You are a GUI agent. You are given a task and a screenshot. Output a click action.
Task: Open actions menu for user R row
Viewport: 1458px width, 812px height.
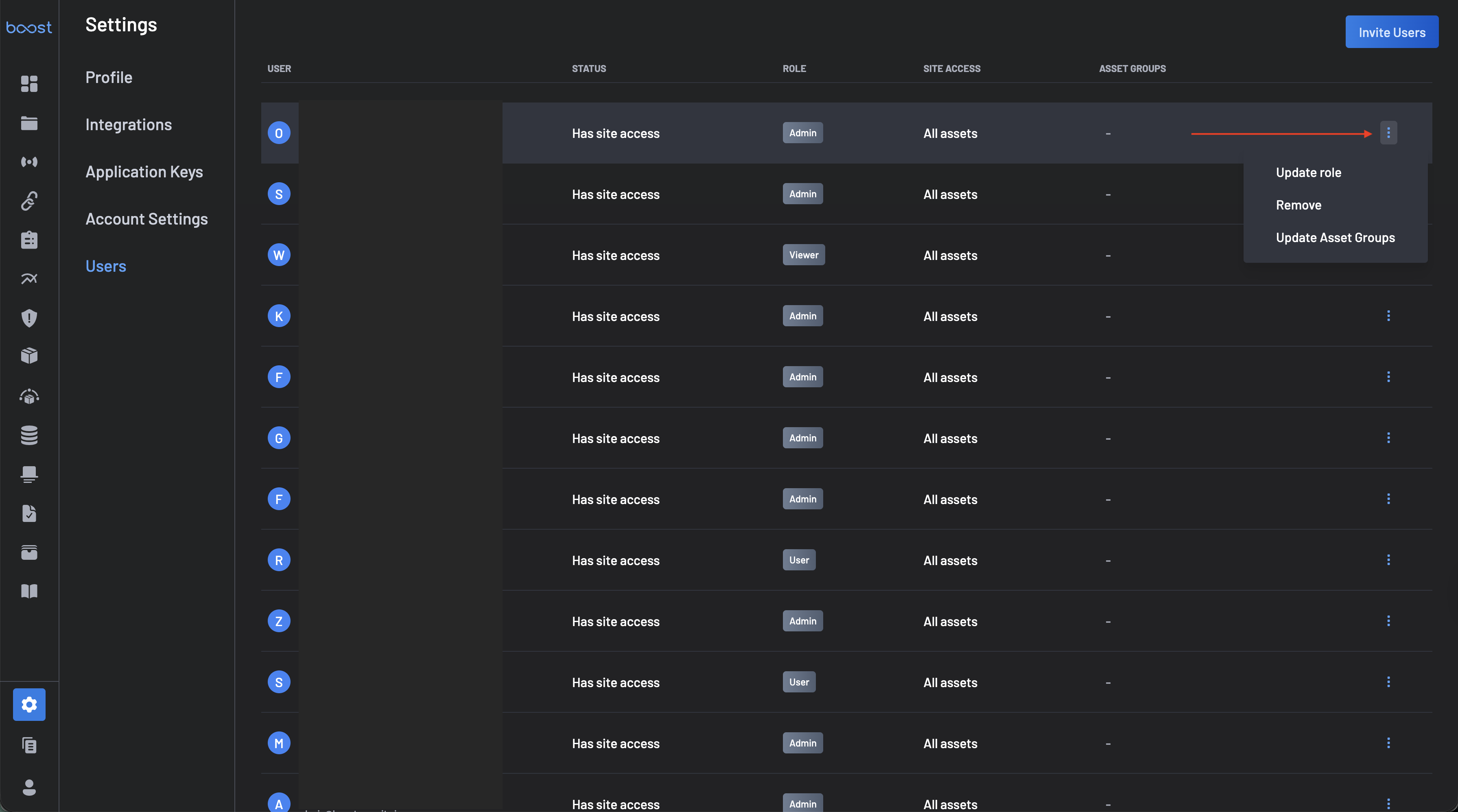tap(1388, 560)
